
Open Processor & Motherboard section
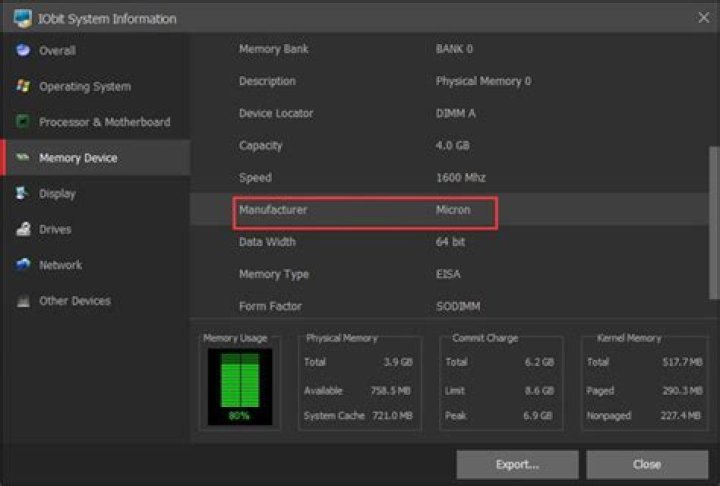pyautogui.click(x=96, y=122)
